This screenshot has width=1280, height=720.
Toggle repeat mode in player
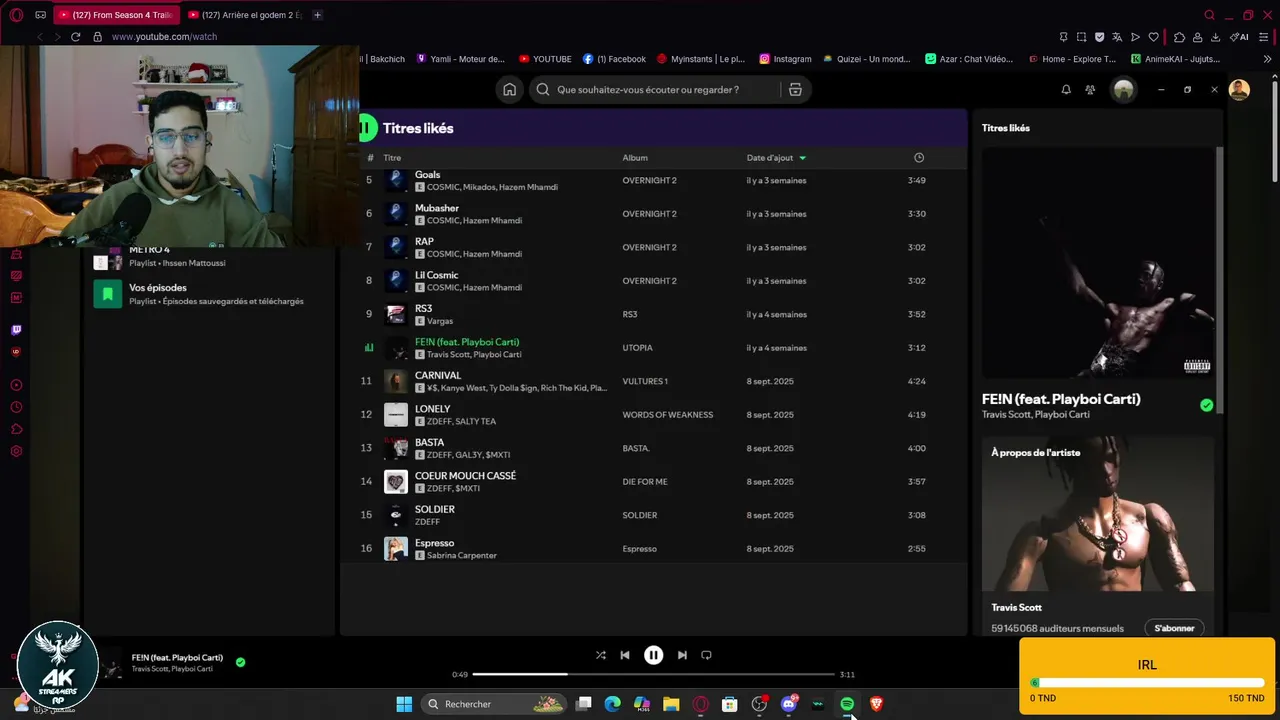coord(706,655)
